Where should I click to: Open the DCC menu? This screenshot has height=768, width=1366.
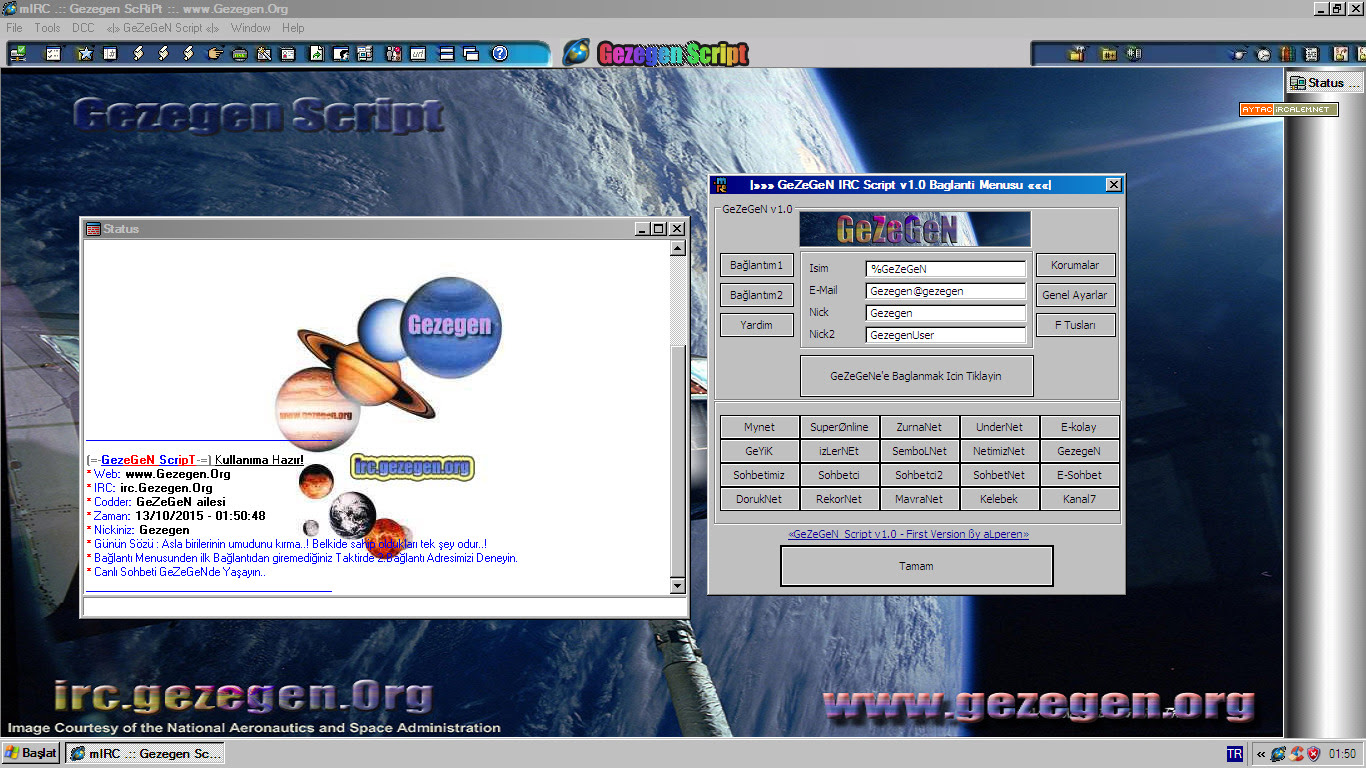click(x=83, y=28)
